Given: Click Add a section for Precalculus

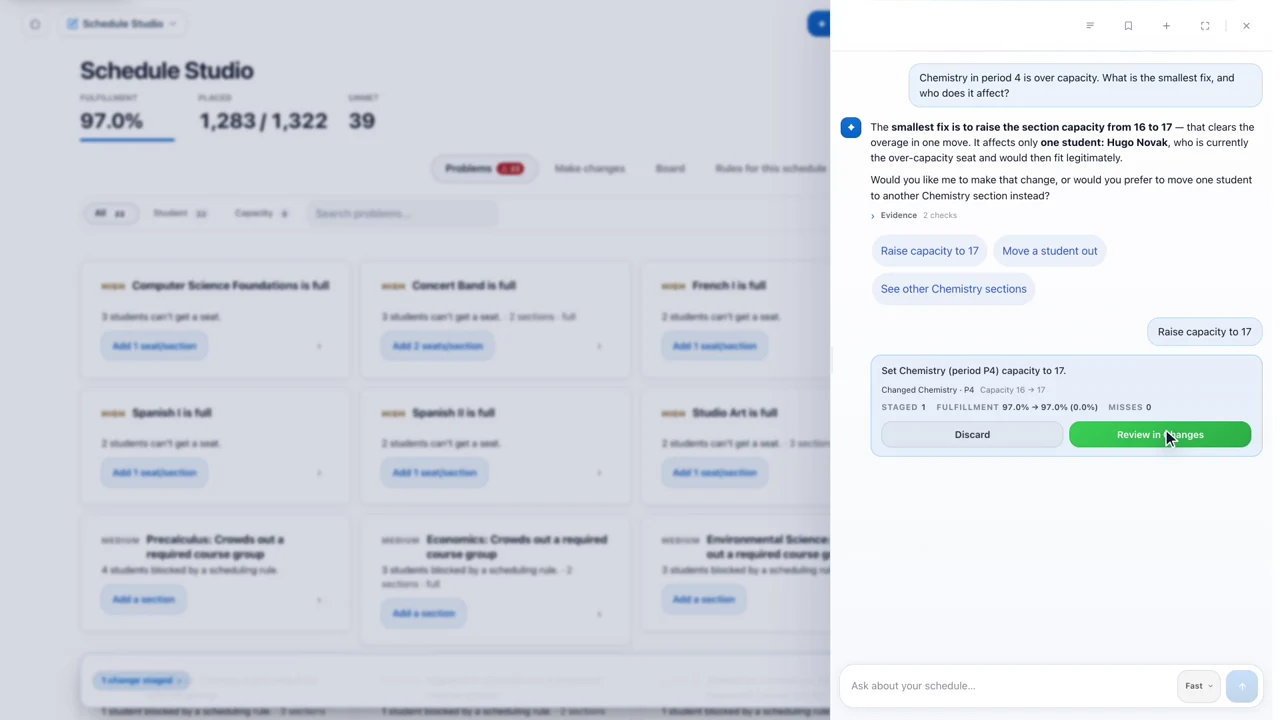Looking at the screenshot, I should point(143,599).
